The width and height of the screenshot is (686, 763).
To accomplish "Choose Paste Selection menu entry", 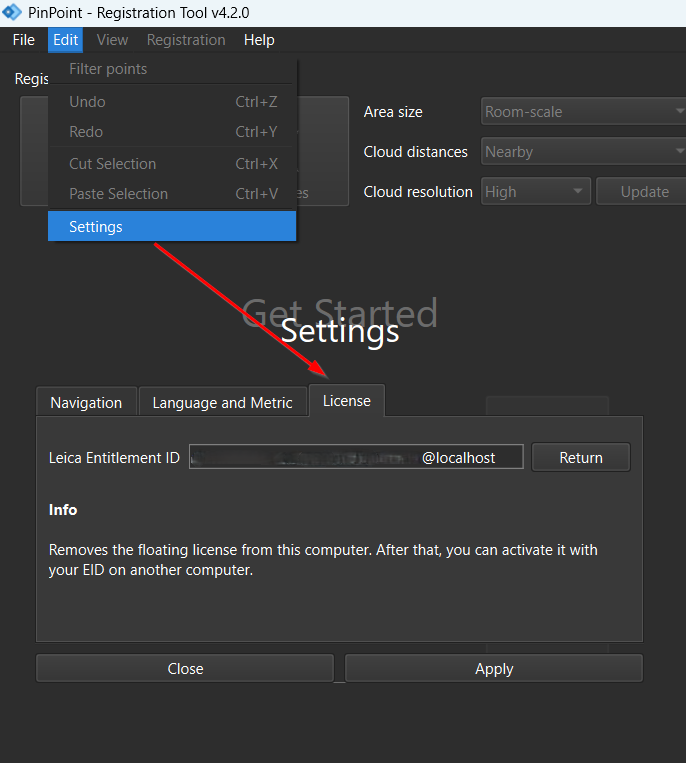I will tap(172, 194).
